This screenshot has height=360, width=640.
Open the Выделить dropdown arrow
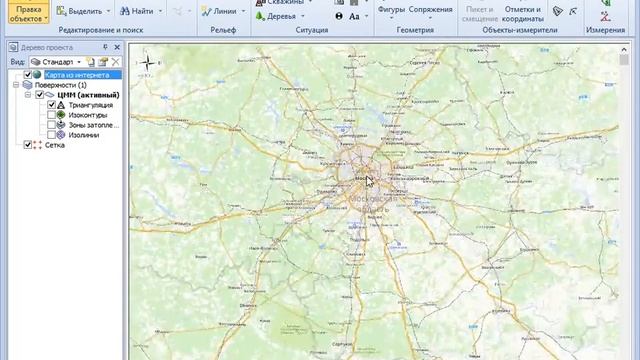point(109,11)
